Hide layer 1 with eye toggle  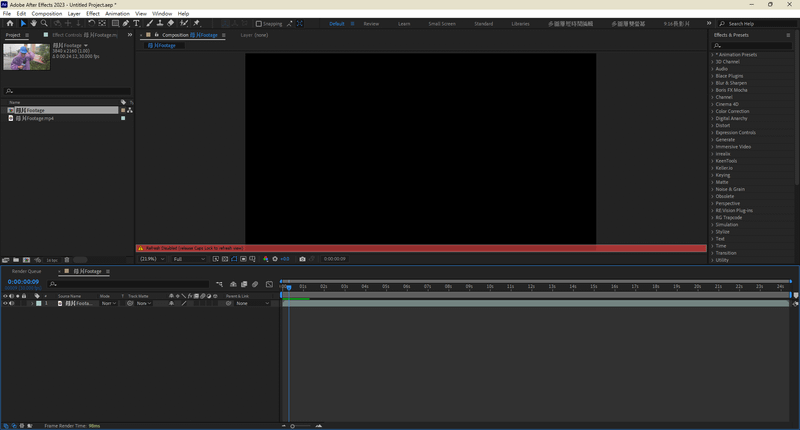[x=5, y=303]
